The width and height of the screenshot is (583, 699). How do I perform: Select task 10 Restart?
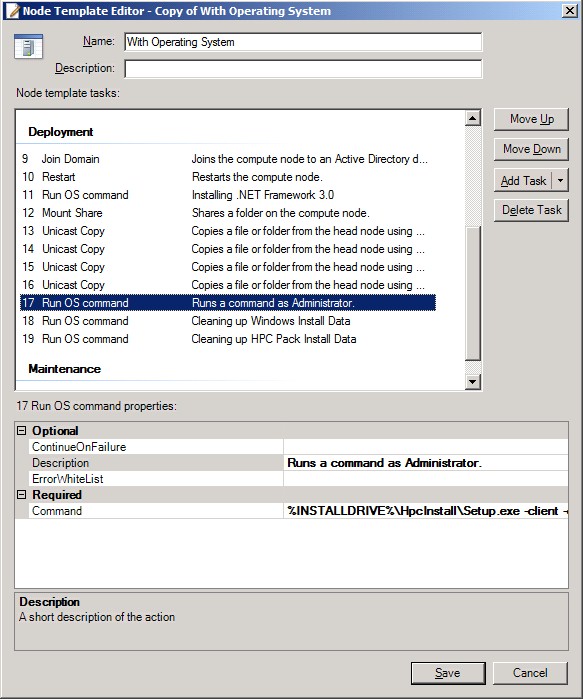pyautogui.click(x=228, y=177)
